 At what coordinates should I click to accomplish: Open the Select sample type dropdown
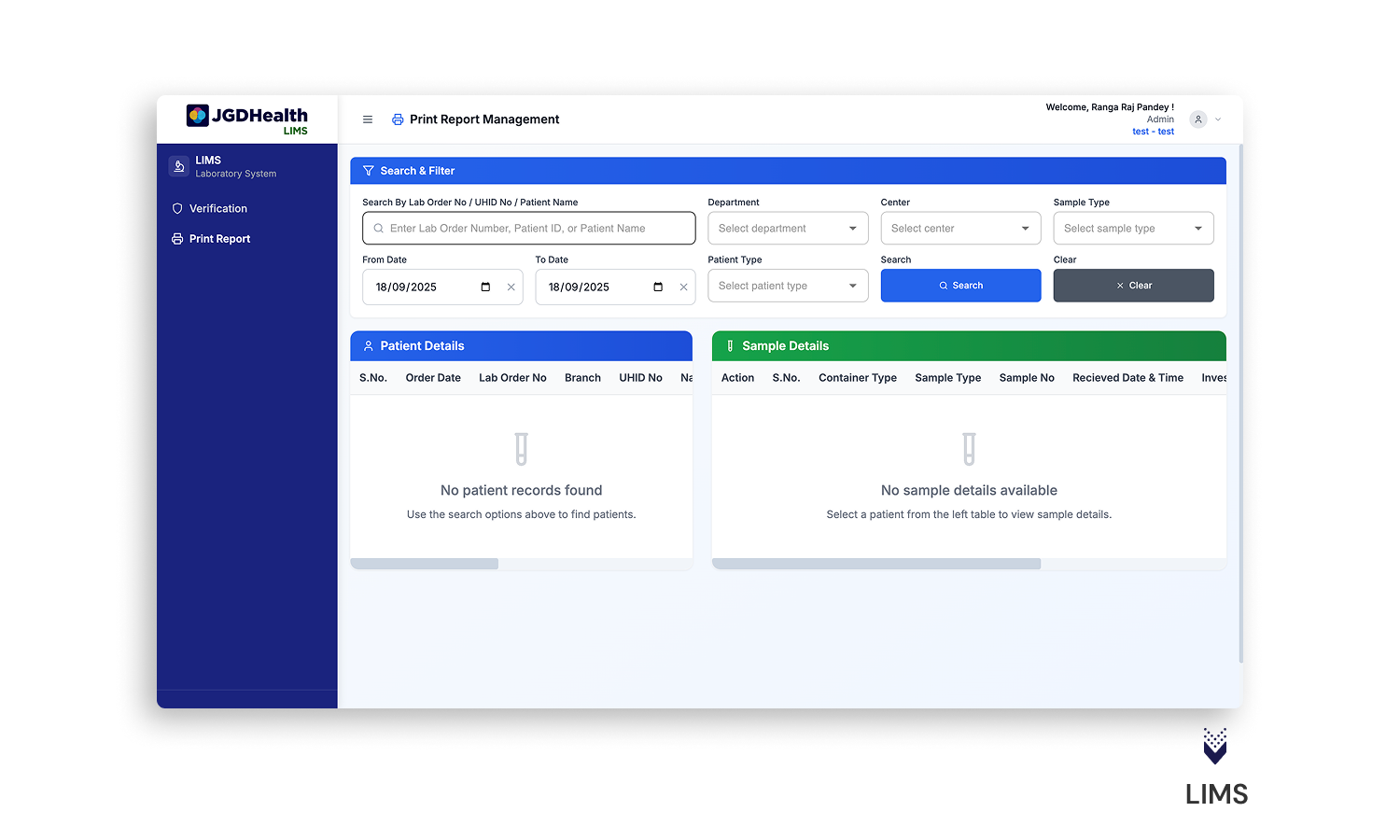click(x=1133, y=229)
